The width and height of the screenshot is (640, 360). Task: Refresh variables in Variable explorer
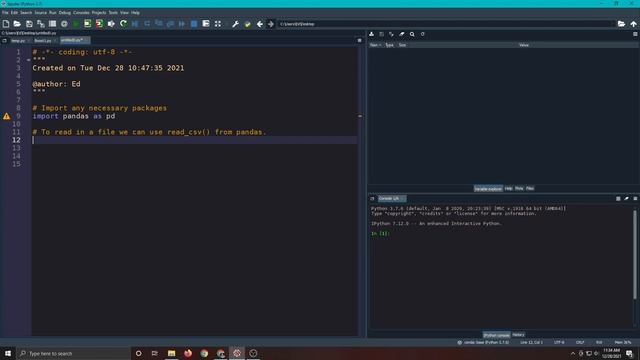[x=422, y=34]
